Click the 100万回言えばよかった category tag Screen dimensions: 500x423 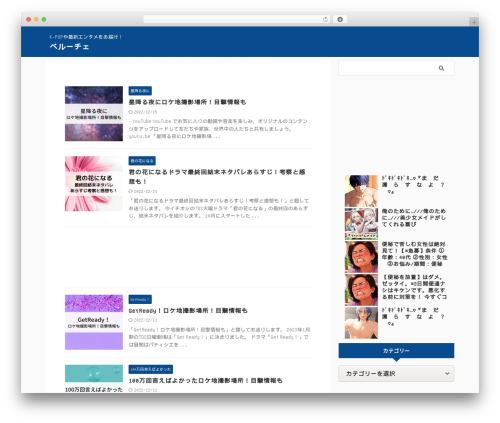[x=151, y=369]
